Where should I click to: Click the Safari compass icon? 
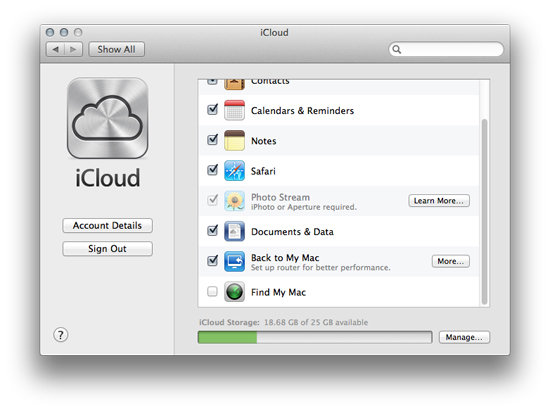click(x=234, y=171)
